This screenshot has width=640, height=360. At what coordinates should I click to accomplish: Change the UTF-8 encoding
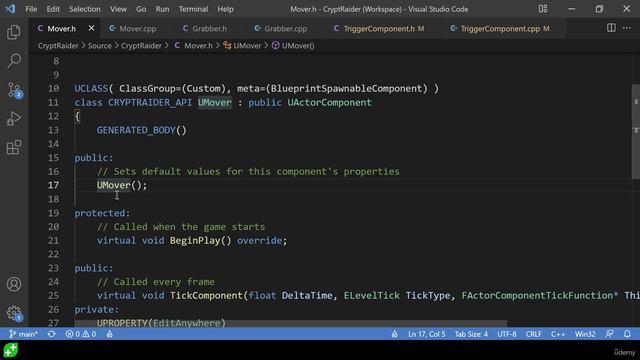click(507, 334)
